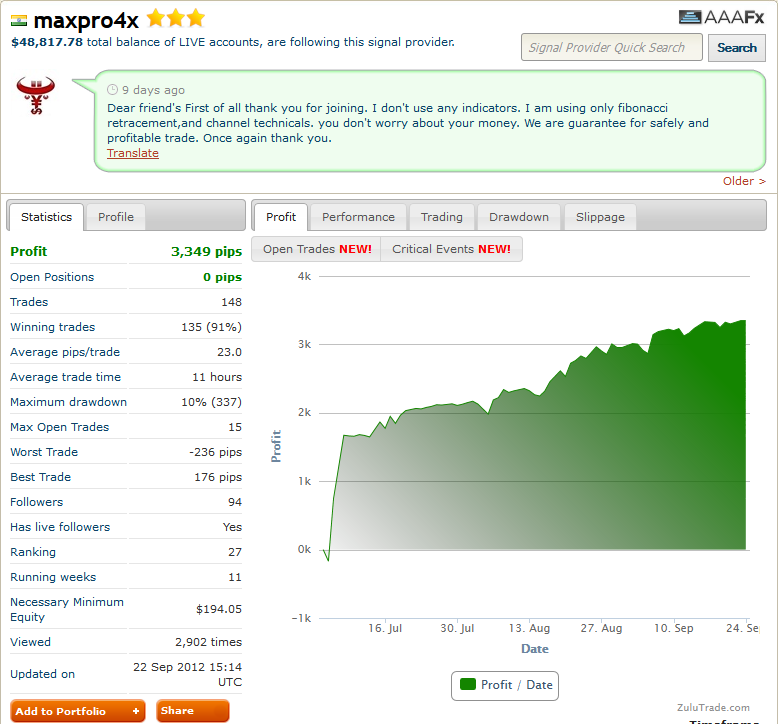Click the $48,817.78 total balance amount
778x724 pixels.
pos(47,42)
